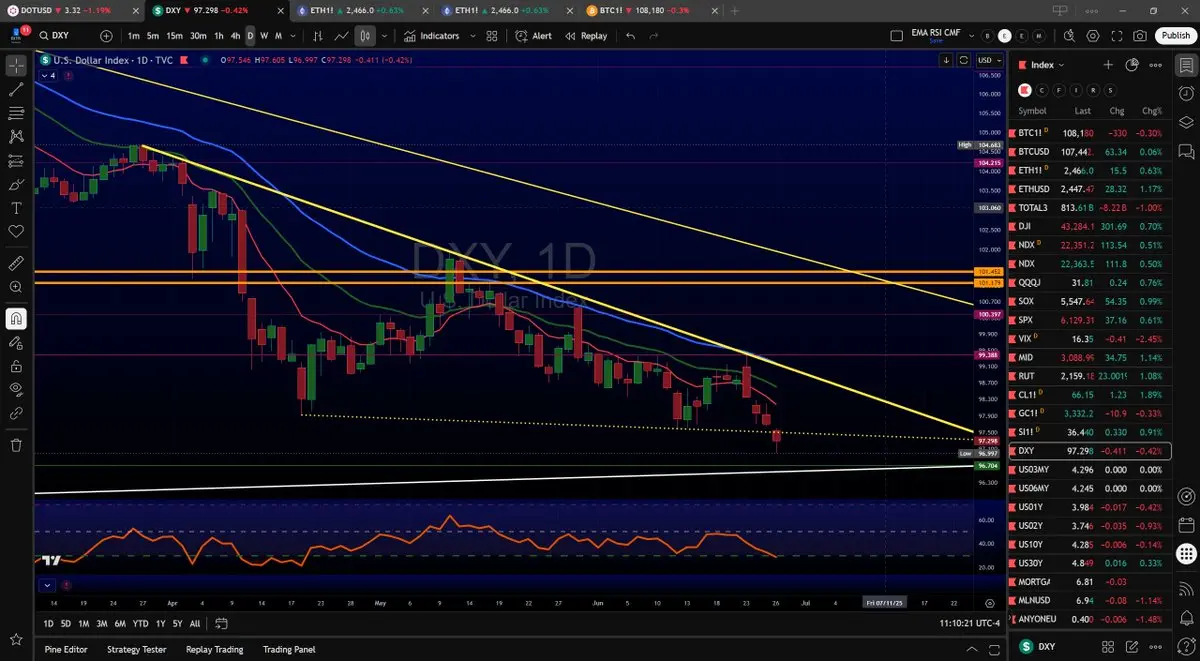Select candlestick chart style icon
The height and width of the screenshot is (661, 1200).
point(364,36)
